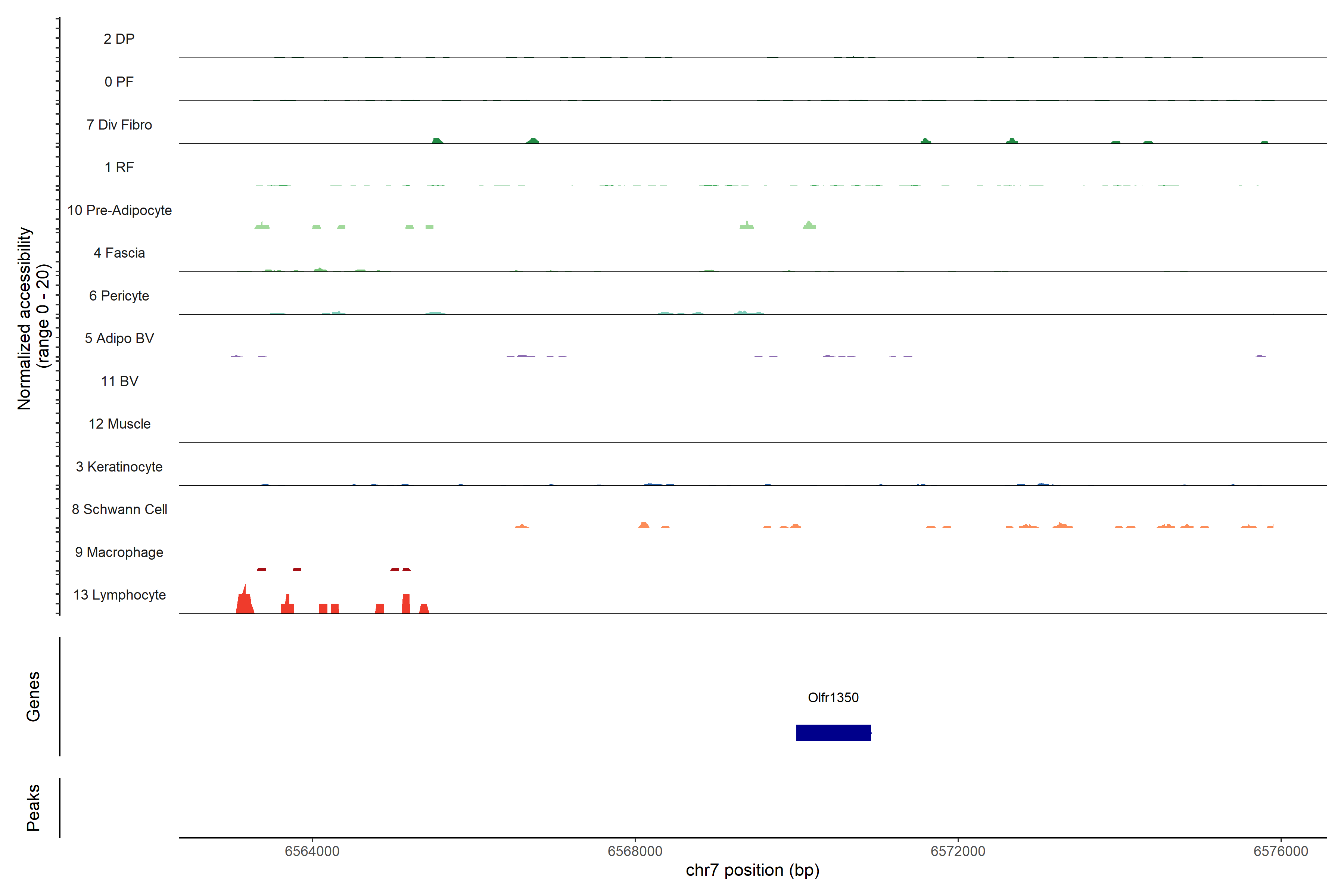Click the 12 Muscle track label
Screen dimensions: 1344x896
tap(119, 424)
